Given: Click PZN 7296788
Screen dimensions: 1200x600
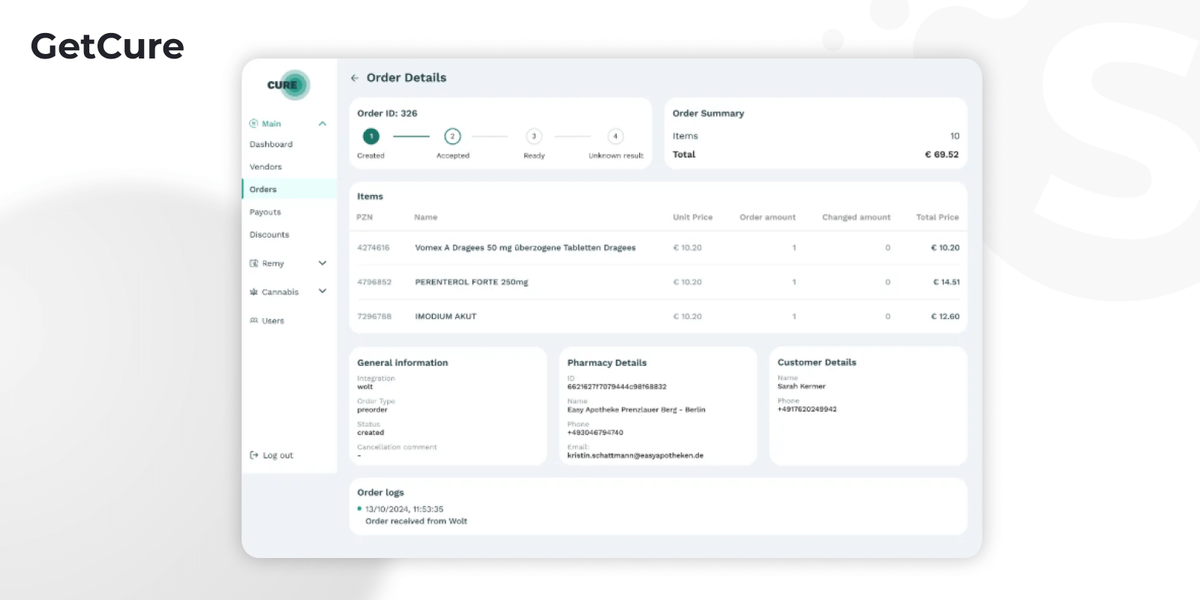Looking at the screenshot, I should click(x=374, y=316).
